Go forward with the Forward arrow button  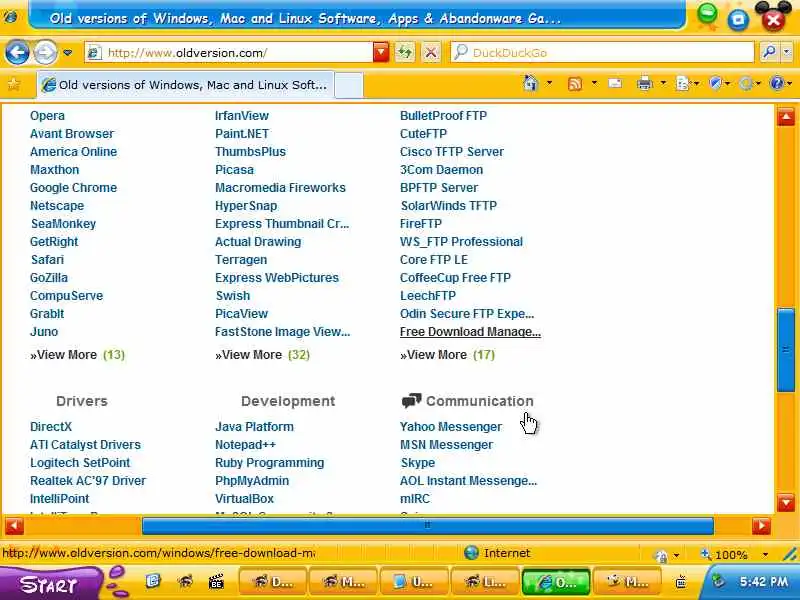click(45, 52)
